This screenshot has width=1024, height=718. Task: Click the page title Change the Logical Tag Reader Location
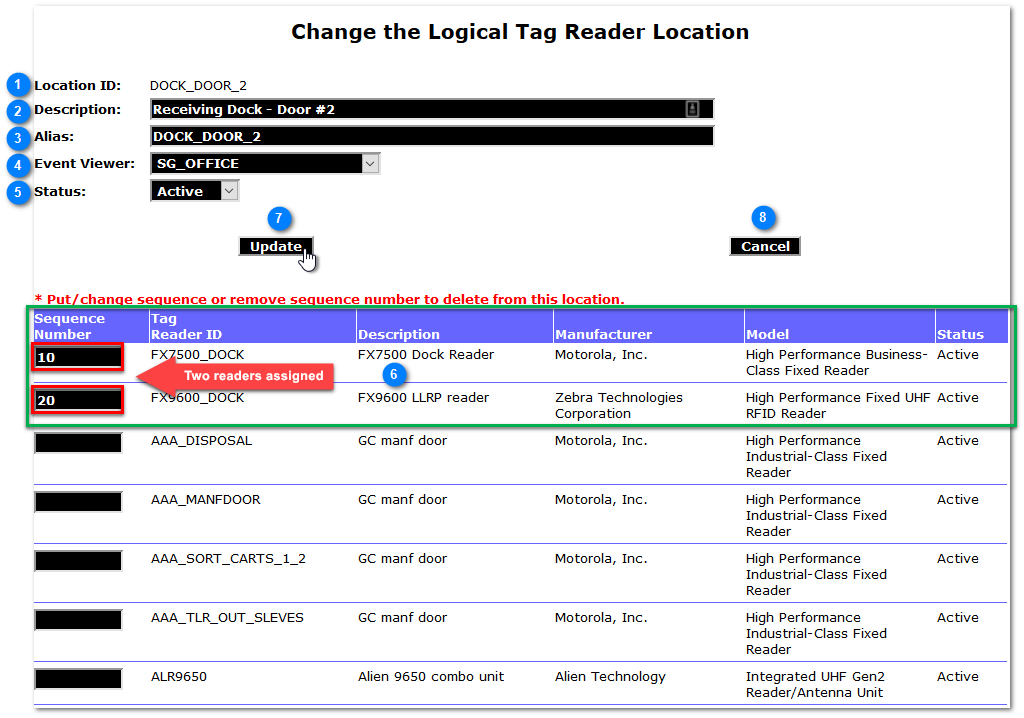(520, 31)
